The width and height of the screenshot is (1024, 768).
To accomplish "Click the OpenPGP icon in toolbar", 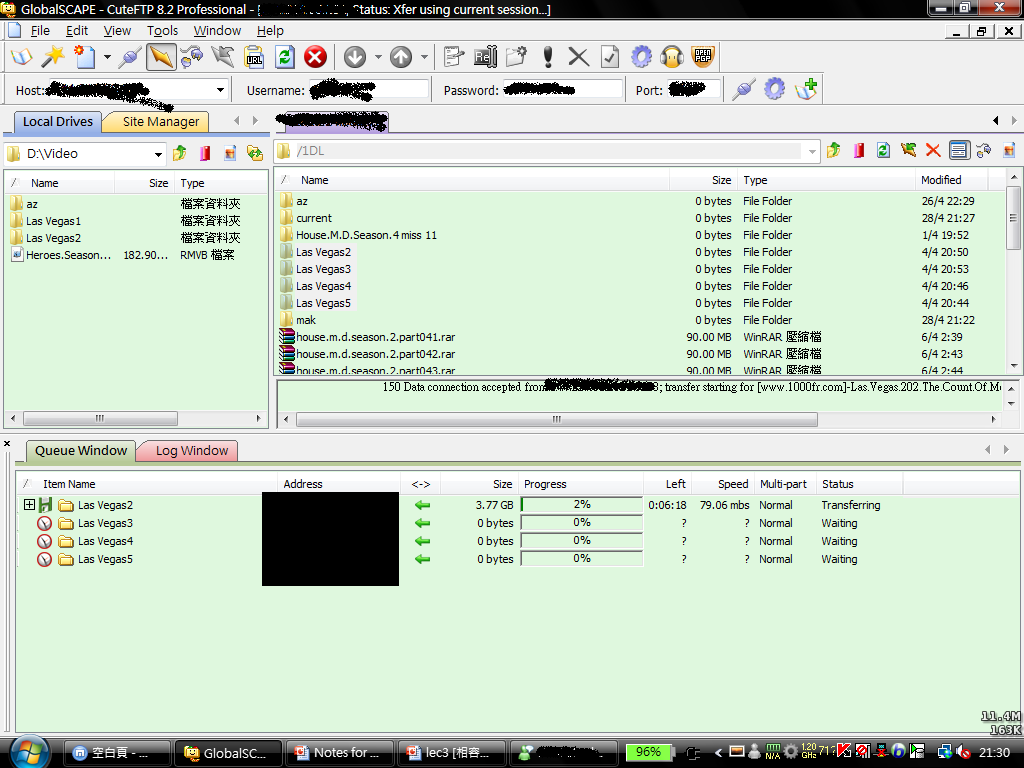I will (x=703, y=57).
